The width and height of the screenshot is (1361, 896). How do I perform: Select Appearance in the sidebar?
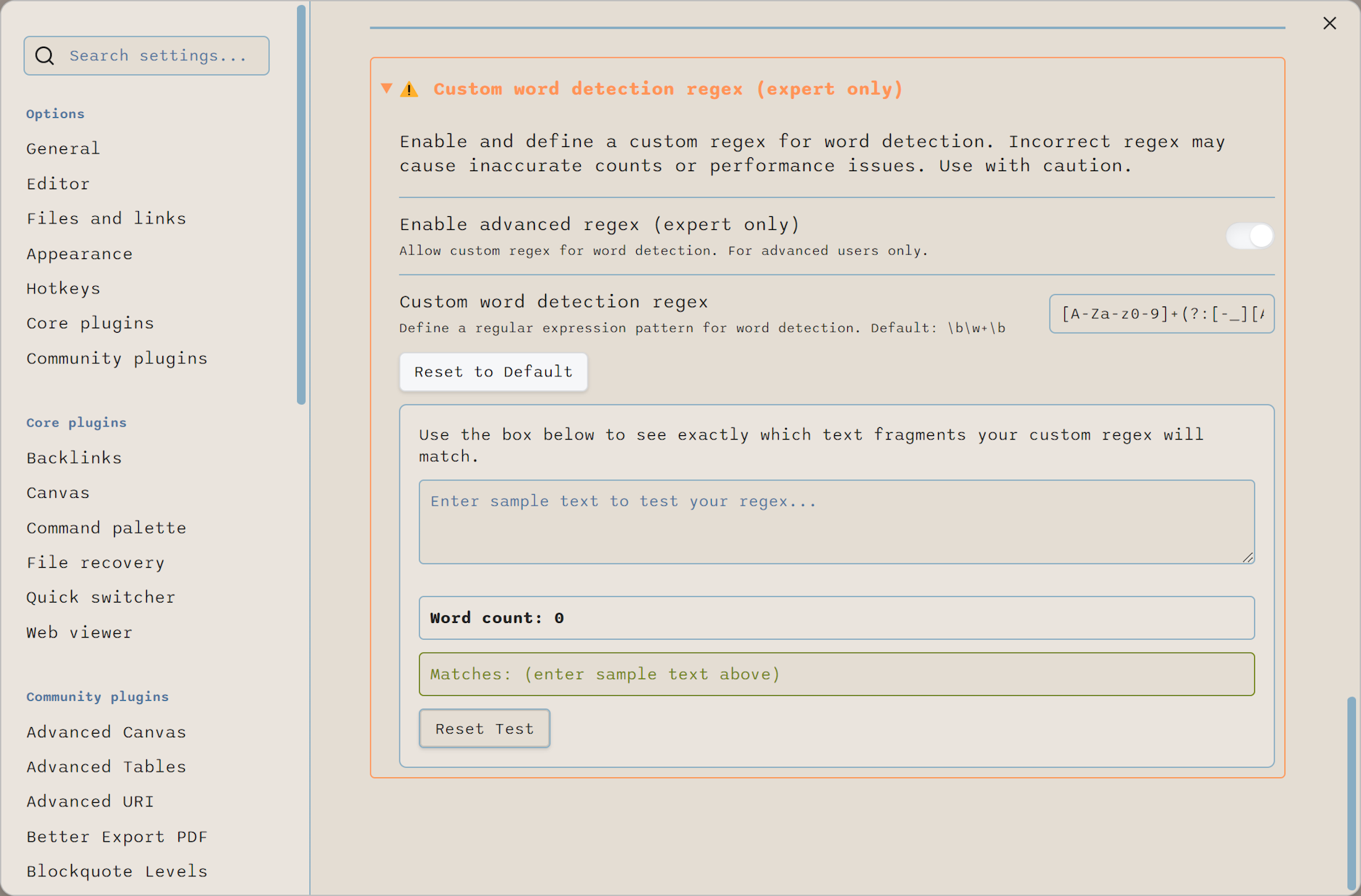[79, 253]
